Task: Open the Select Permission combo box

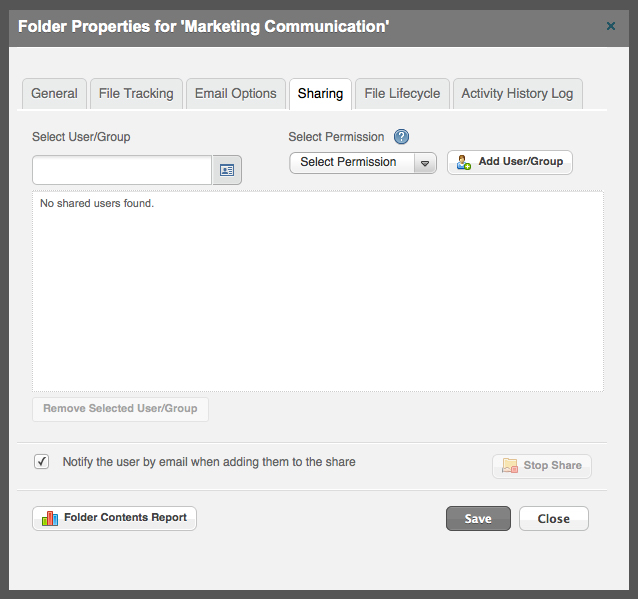Action: (363, 163)
